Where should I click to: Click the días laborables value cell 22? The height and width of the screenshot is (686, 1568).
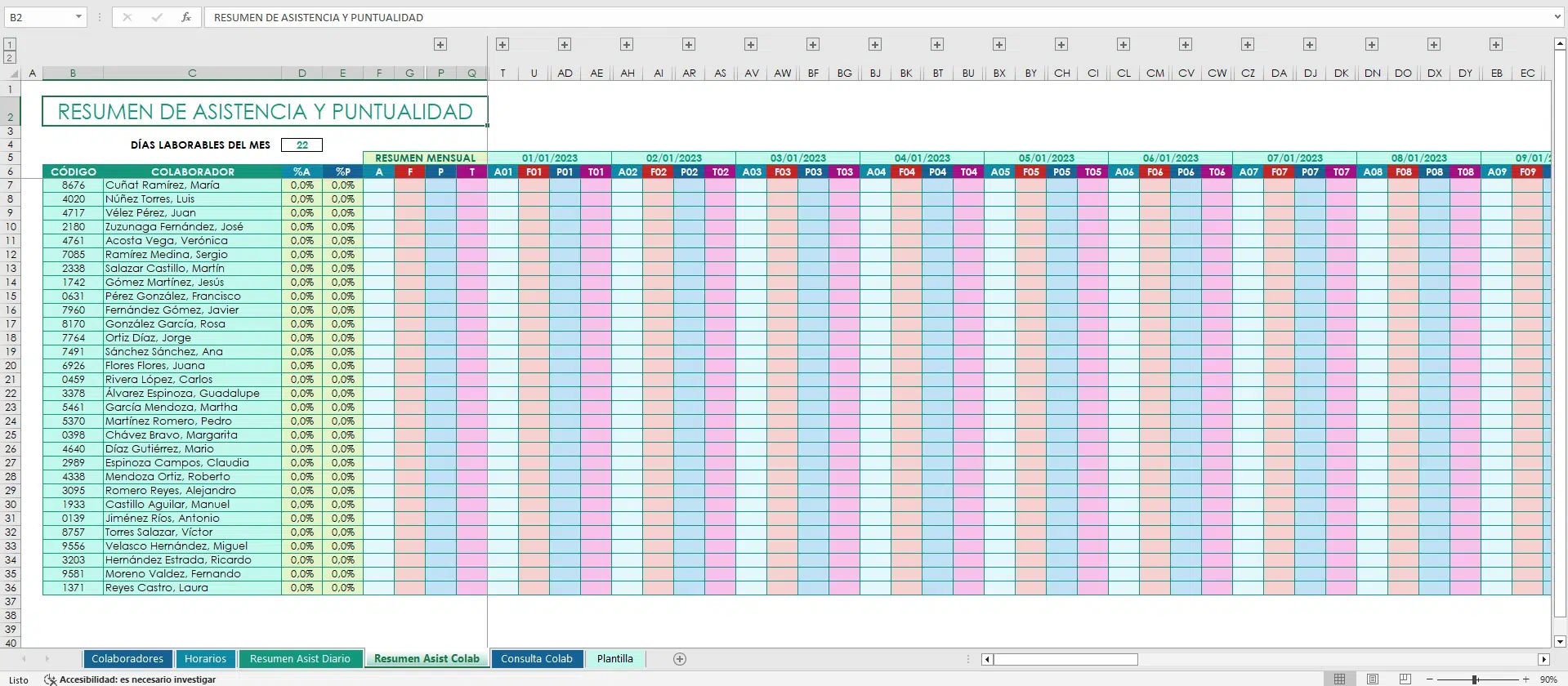point(302,145)
